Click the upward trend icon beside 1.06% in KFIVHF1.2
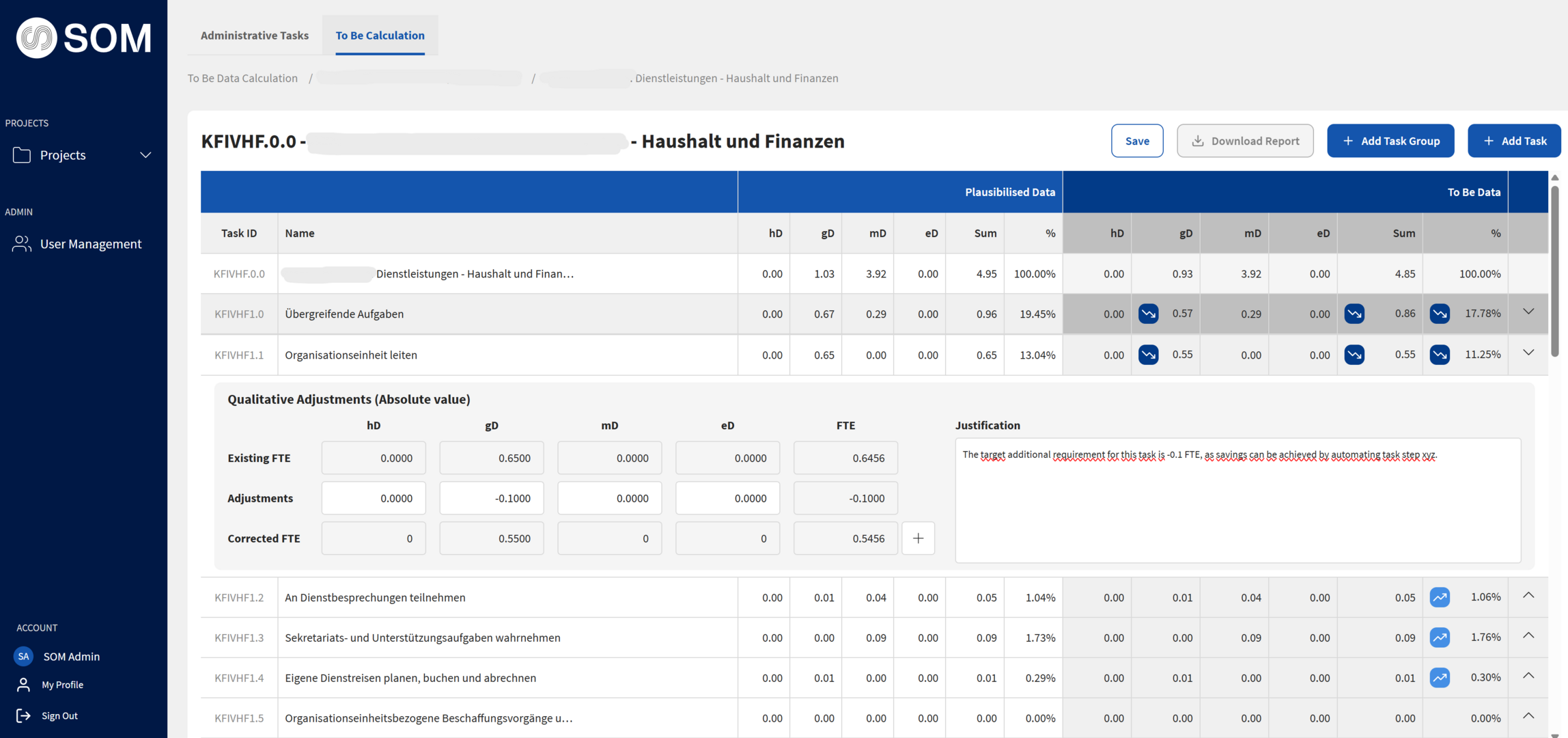Viewport: 1568px width, 738px height. [x=1440, y=597]
